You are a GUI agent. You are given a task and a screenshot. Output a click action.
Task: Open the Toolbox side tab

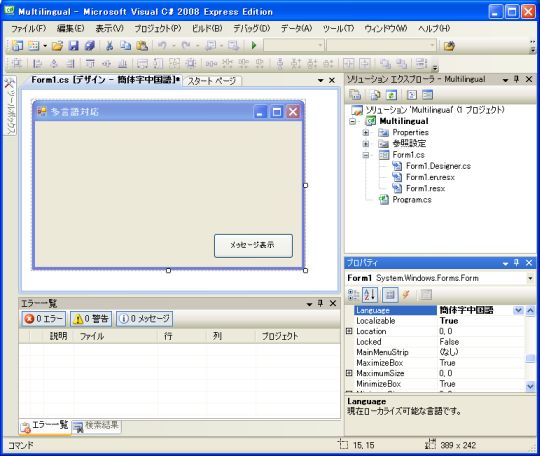(x=10, y=106)
